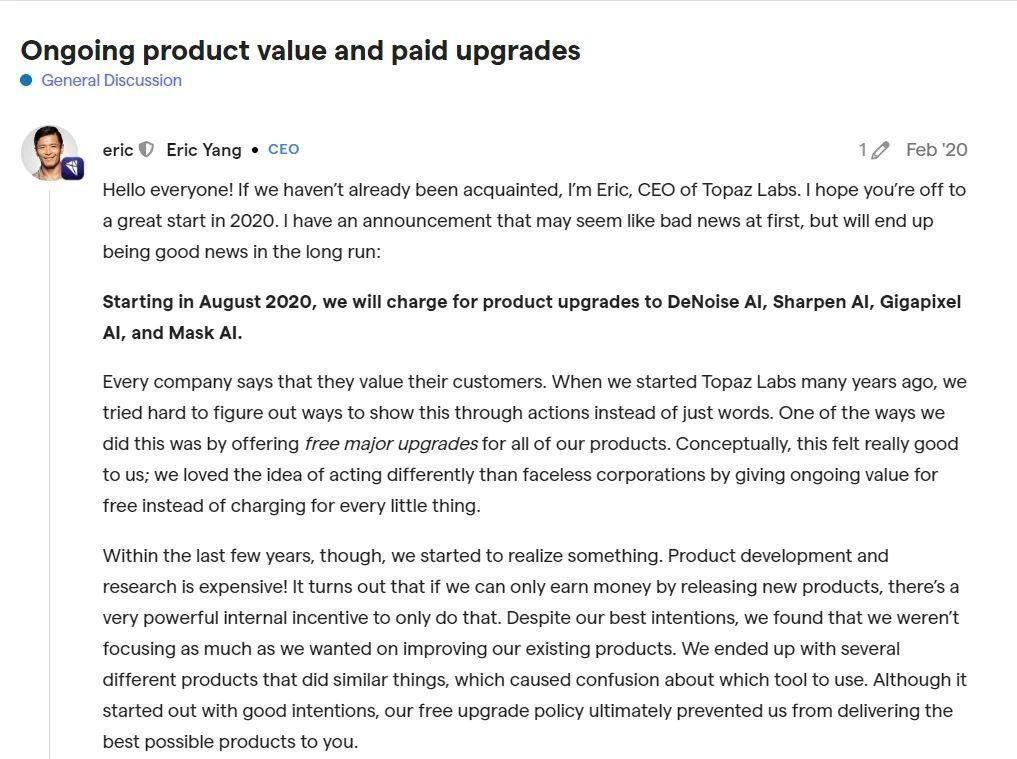Click the CEO title label
Screen dimensions: 1017x759
pos(283,149)
